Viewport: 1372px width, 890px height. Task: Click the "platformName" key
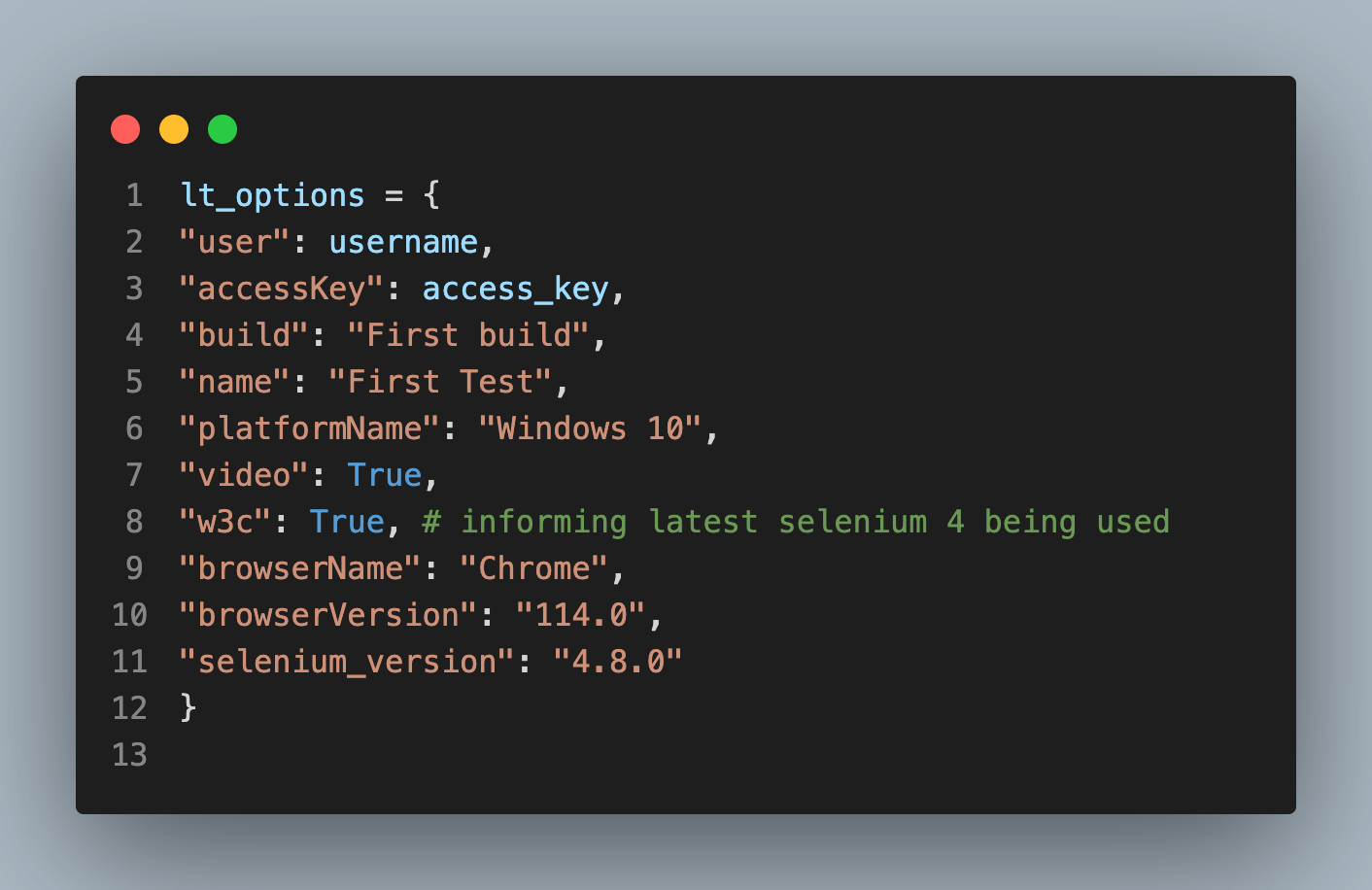click(309, 428)
